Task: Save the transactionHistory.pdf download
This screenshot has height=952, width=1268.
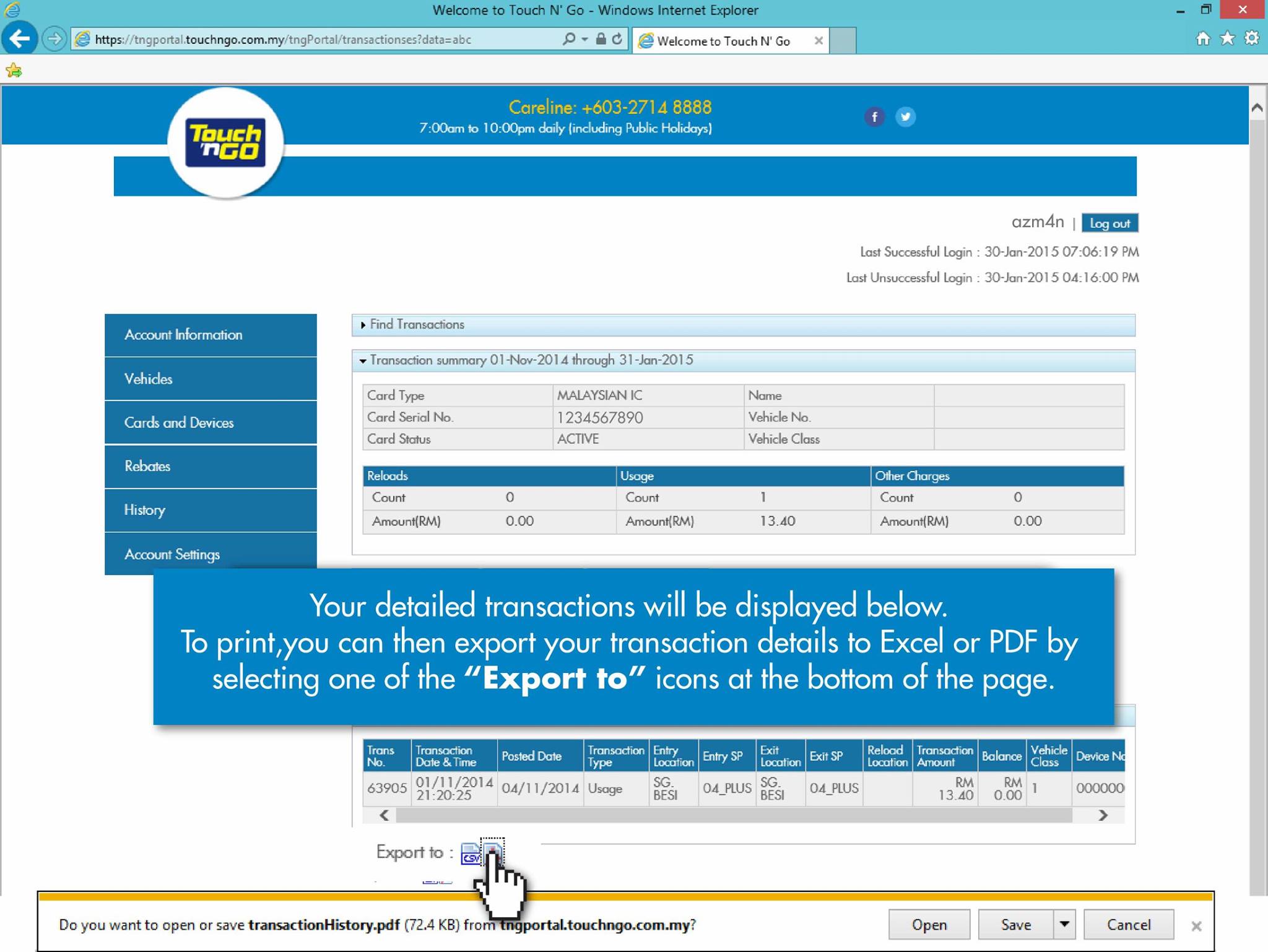Action: (x=1016, y=924)
